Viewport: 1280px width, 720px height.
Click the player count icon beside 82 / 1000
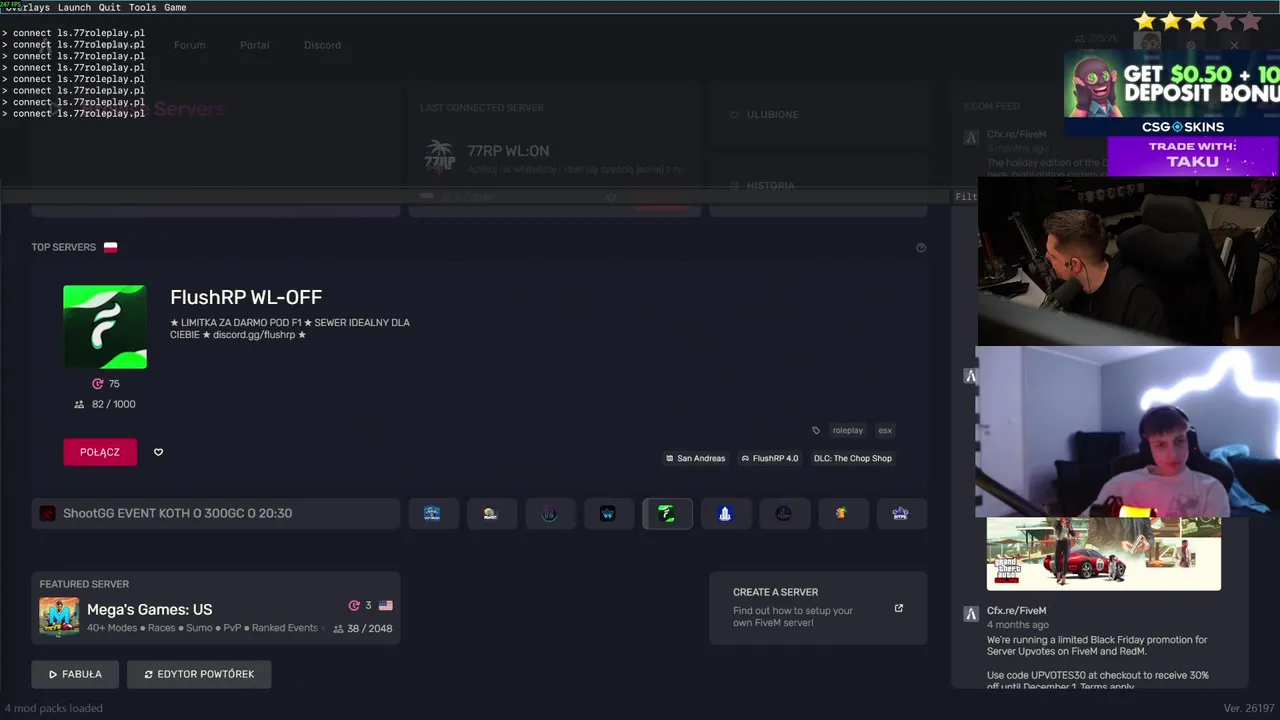pyautogui.click(x=79, y=404)
